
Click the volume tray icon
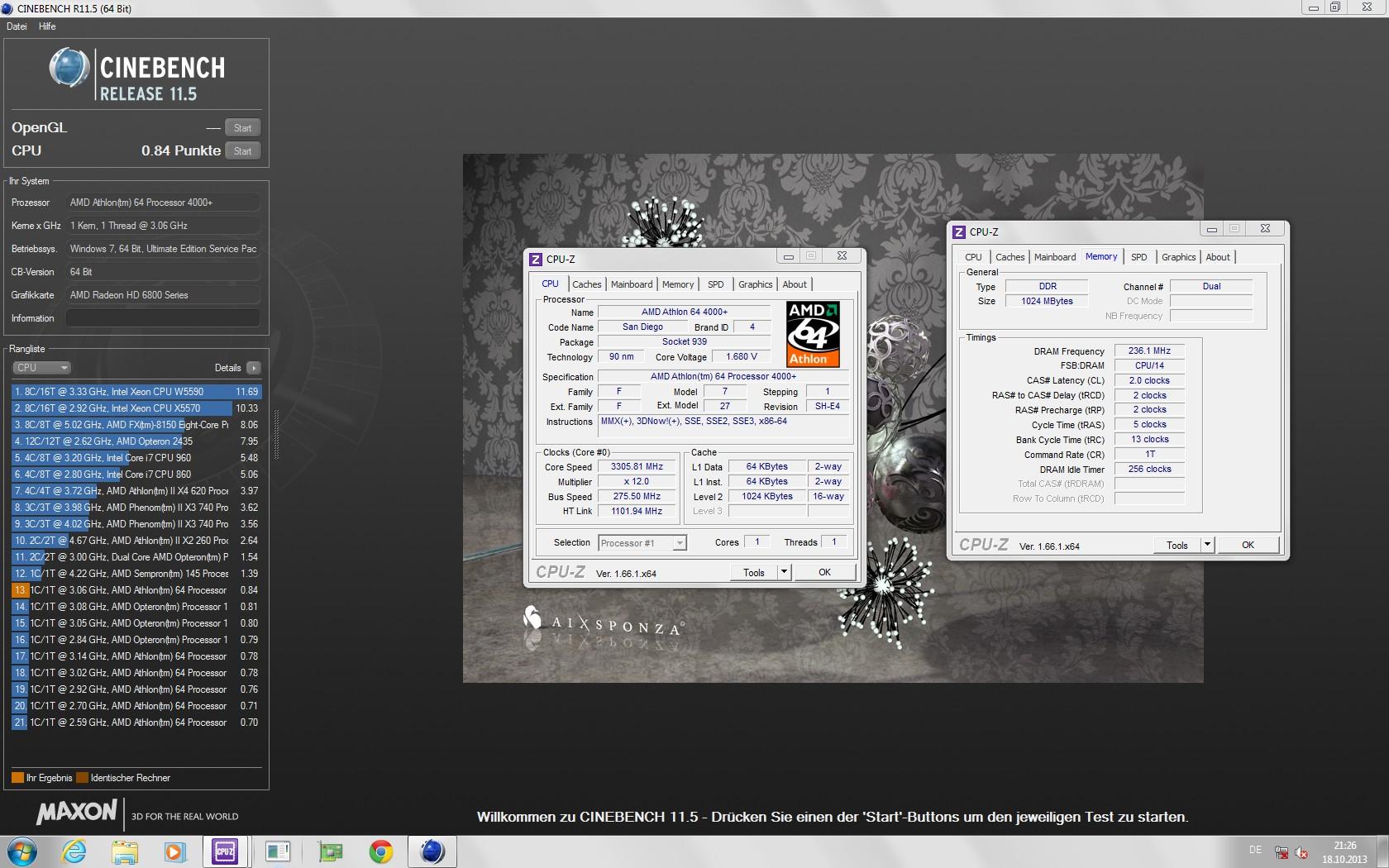1301,852
